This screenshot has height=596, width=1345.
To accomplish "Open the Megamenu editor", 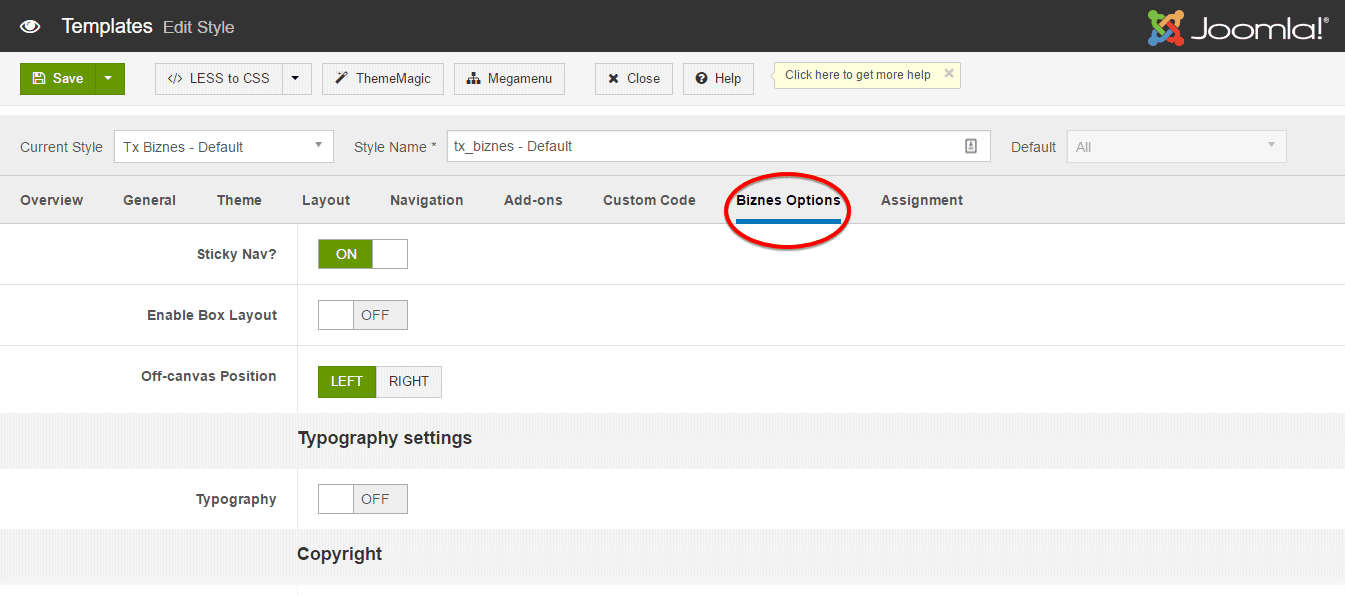I will coord(509,79).
